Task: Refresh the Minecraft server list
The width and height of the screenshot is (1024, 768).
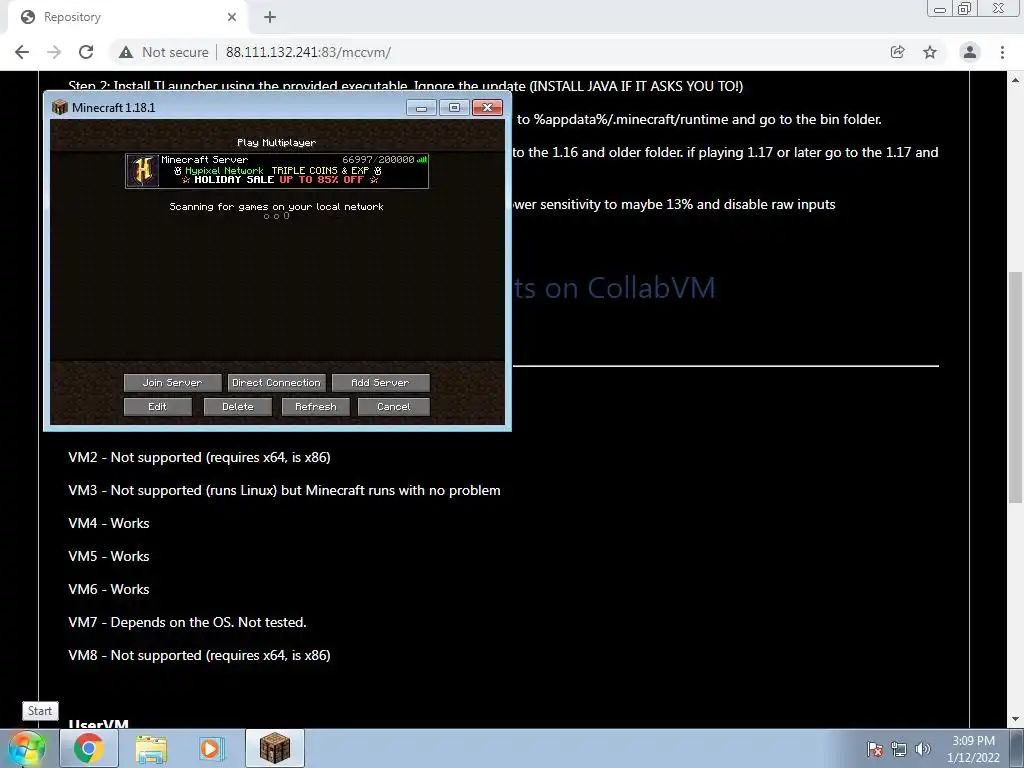Action: pos(315,407)
